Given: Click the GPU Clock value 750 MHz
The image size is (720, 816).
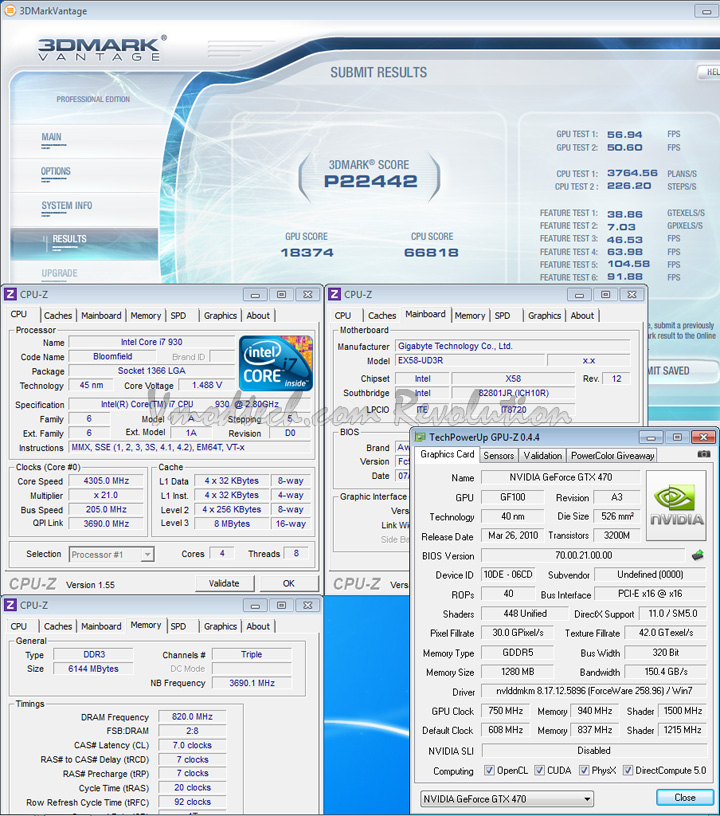Looking at the screenshot, I should [506, 711].
